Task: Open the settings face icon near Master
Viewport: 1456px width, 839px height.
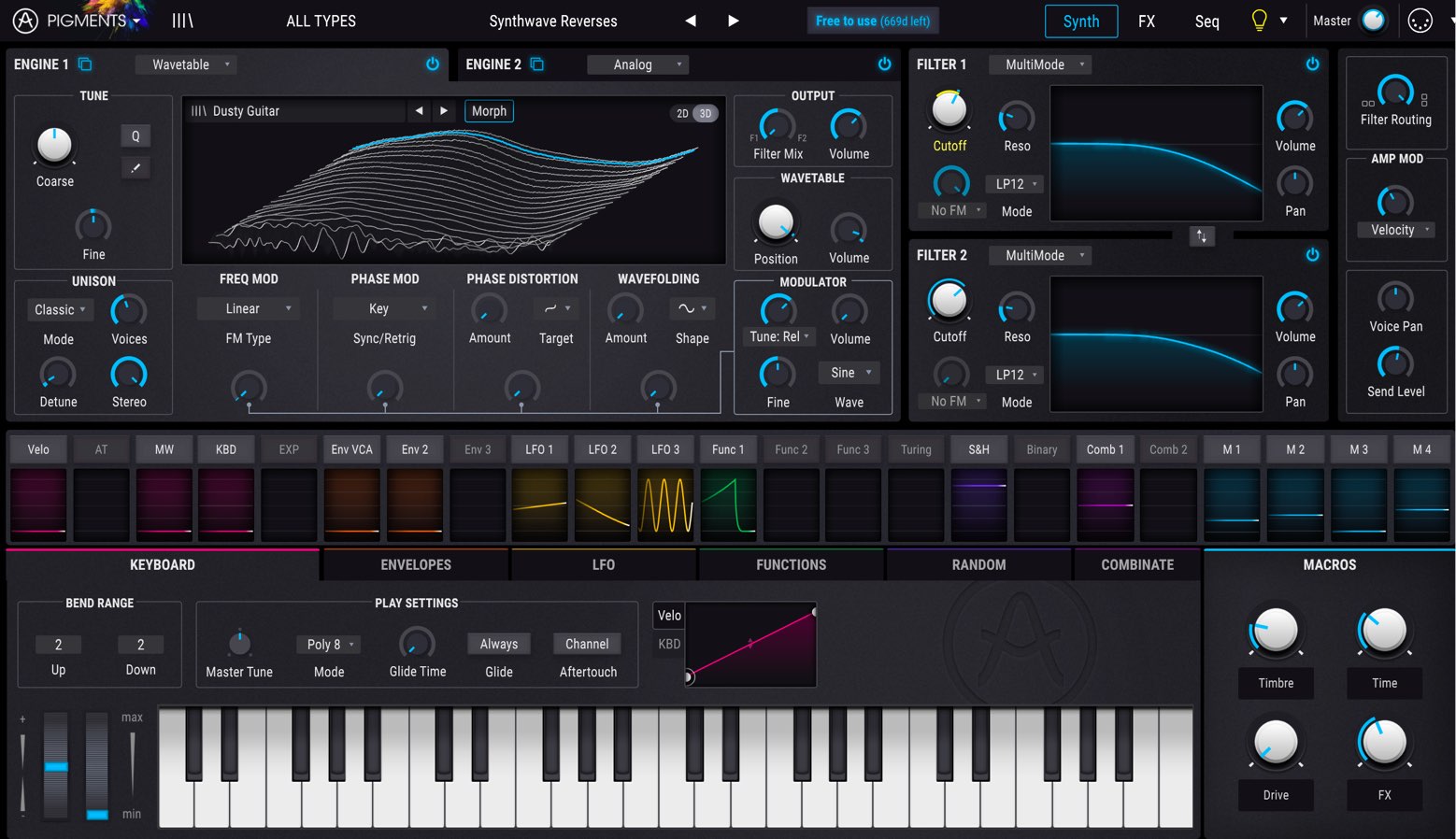Action: pos(1420,21)
